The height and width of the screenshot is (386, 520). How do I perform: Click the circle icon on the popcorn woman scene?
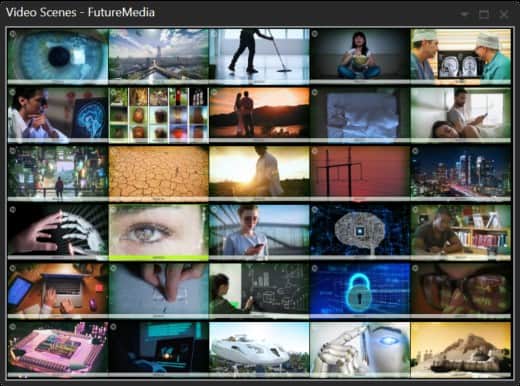315,34
